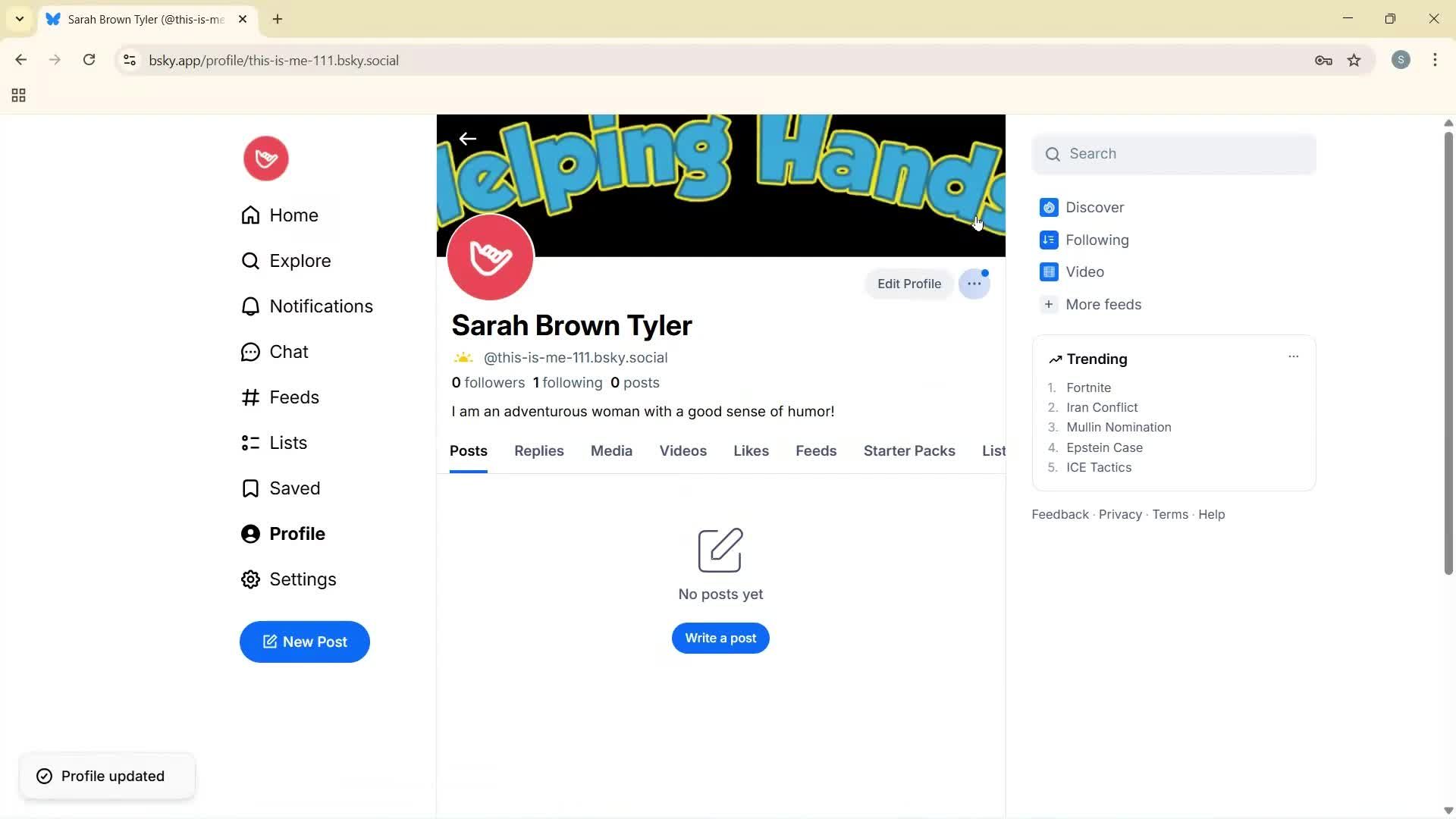Open the three-dot menu next to Edit Profile
The height and width of the screenshot is (819, 1456).
click(x=974, y=284)
